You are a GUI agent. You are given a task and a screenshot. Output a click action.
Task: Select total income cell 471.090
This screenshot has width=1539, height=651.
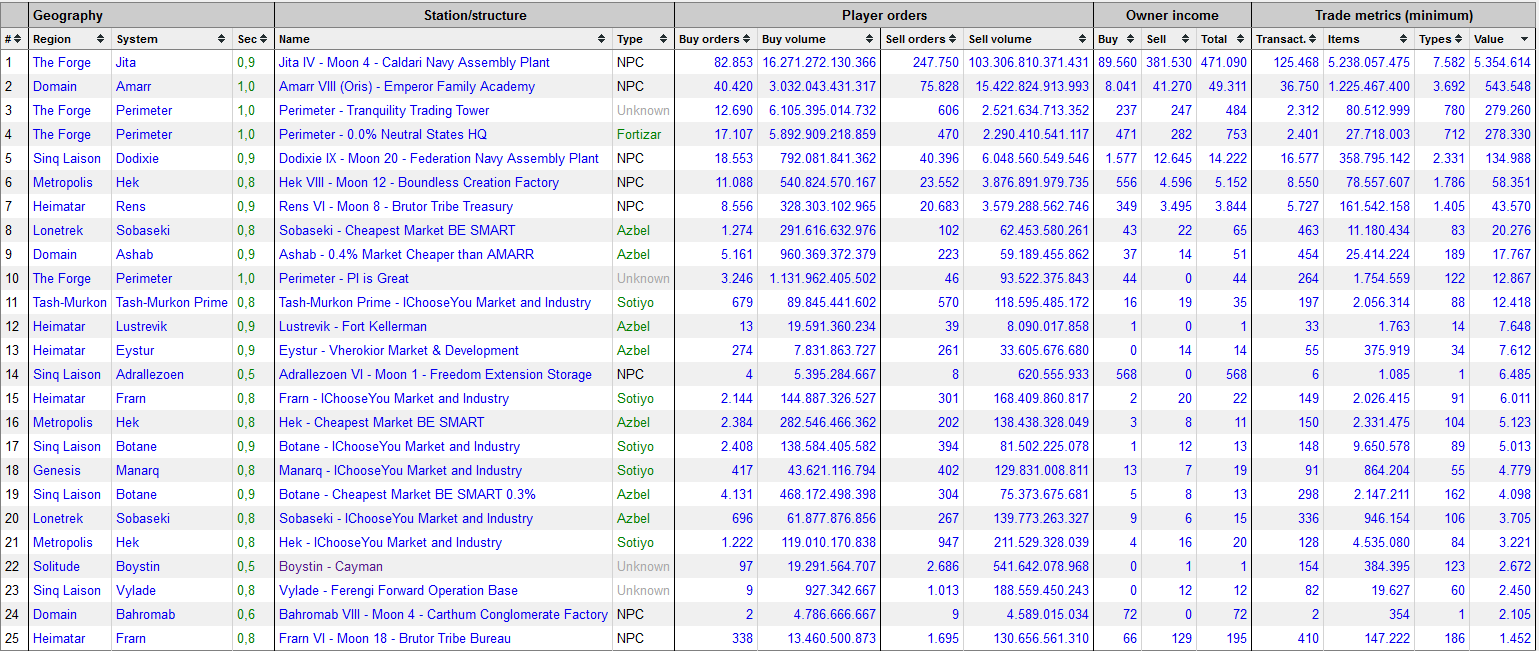tap(1224, 62)
